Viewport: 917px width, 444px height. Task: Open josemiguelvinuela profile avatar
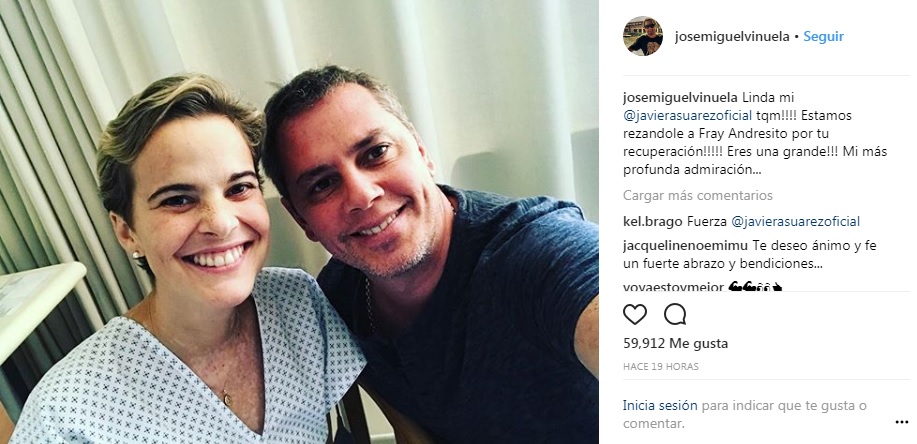[643, 36]
